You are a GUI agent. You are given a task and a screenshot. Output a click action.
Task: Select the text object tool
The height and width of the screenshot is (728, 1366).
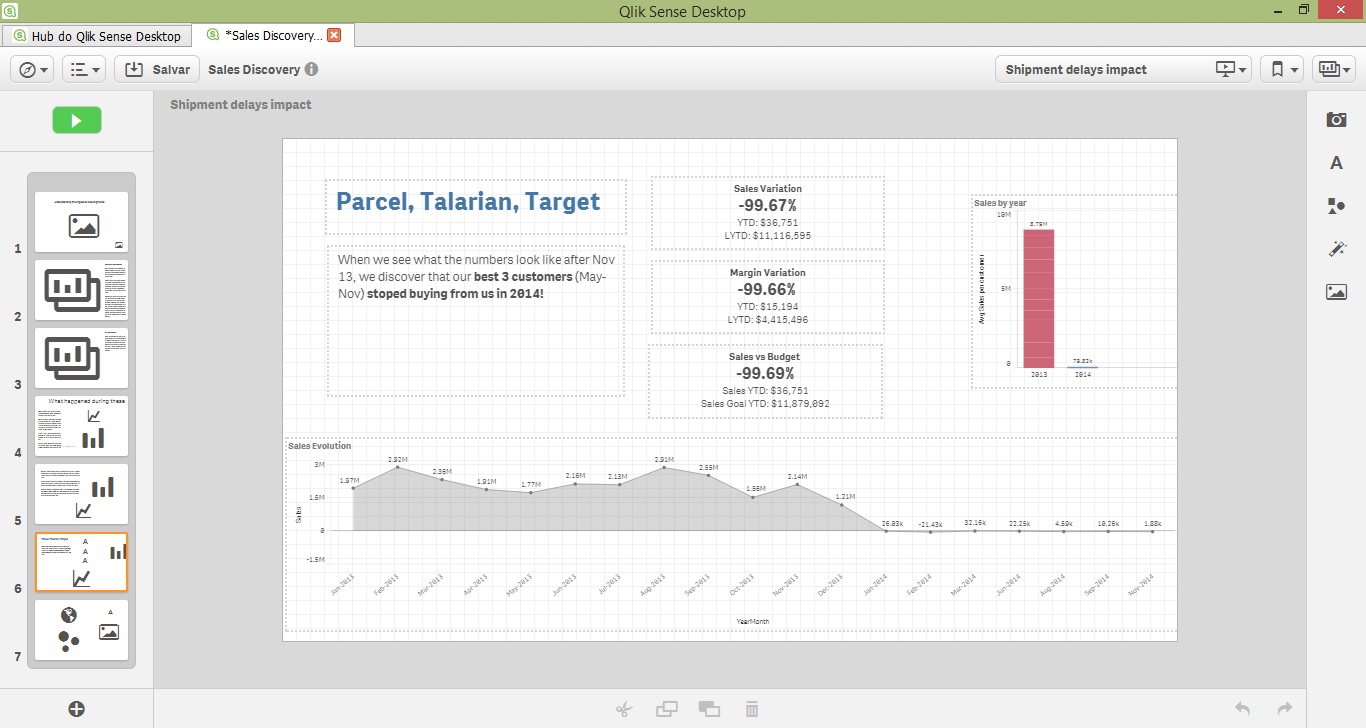click(1336, 163)
